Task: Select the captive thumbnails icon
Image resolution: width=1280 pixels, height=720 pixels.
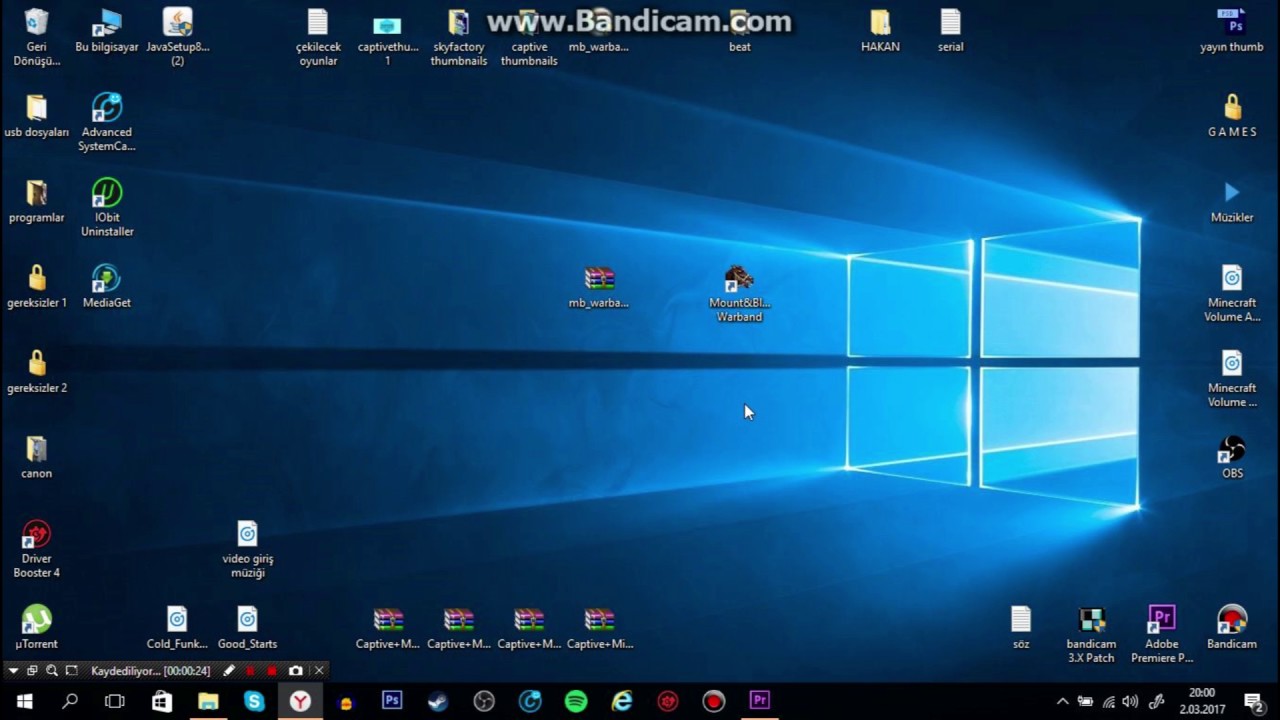Action: tap(529, 37)
